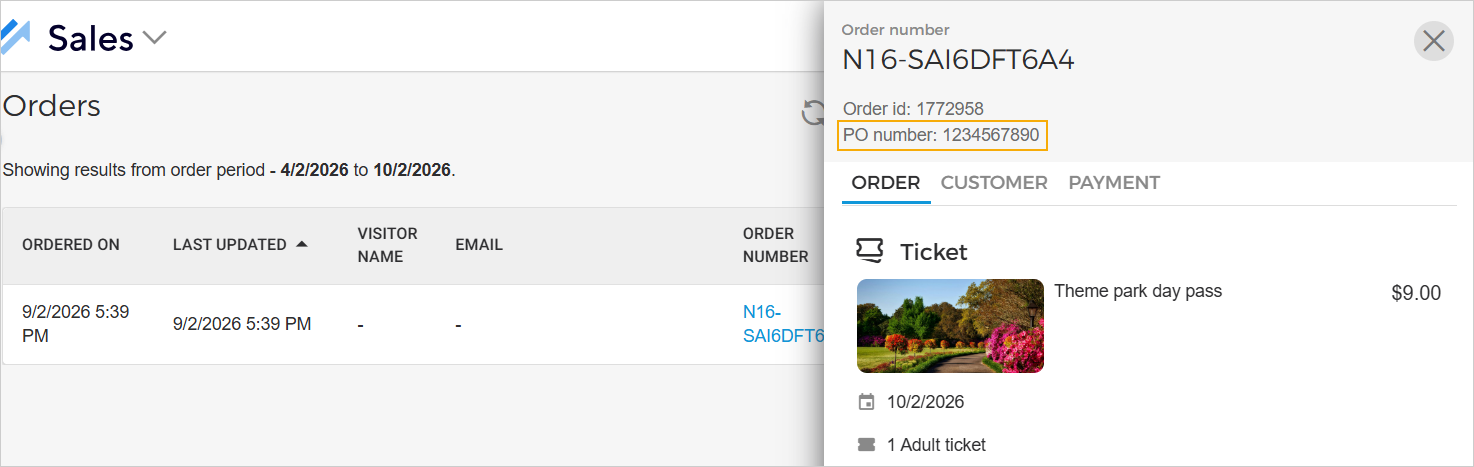Expand the Sales dropdown chevron
Screen dimensions: 1474x467
point(154,38)
